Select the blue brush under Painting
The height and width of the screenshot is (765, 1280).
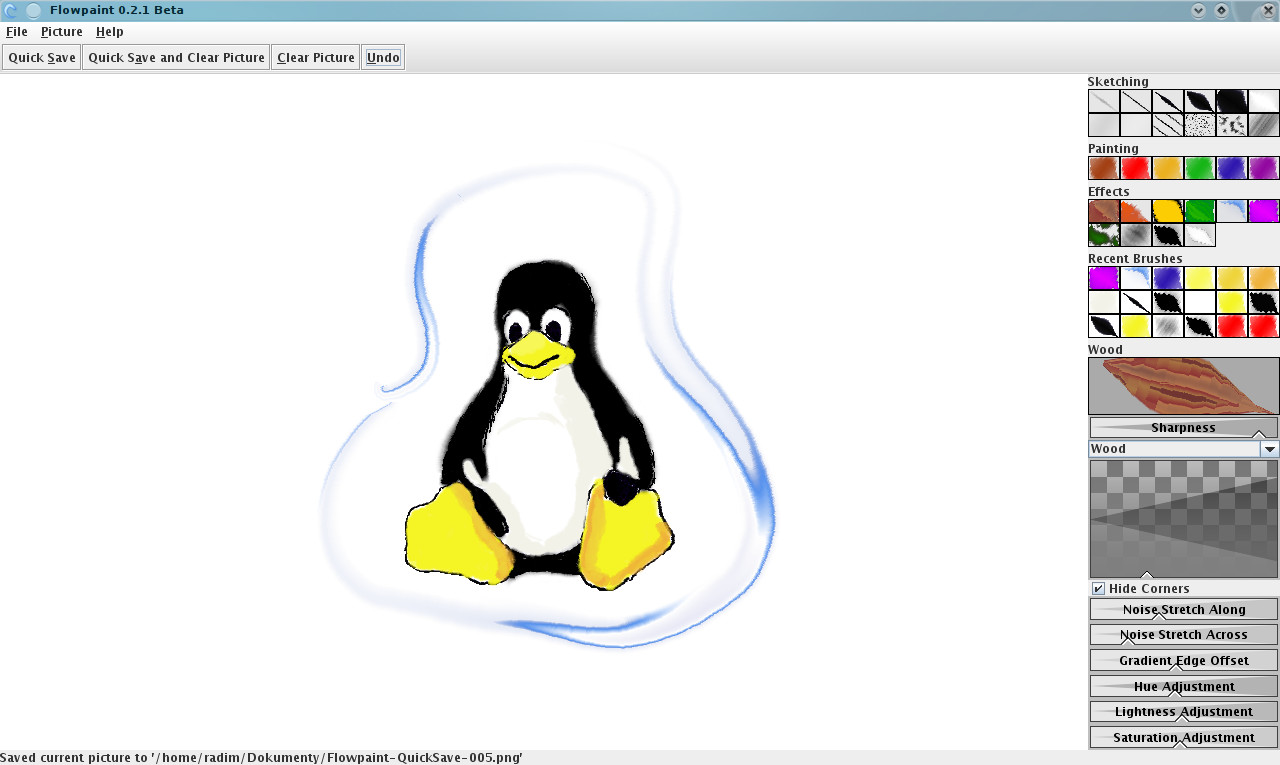click(1232, 168)
